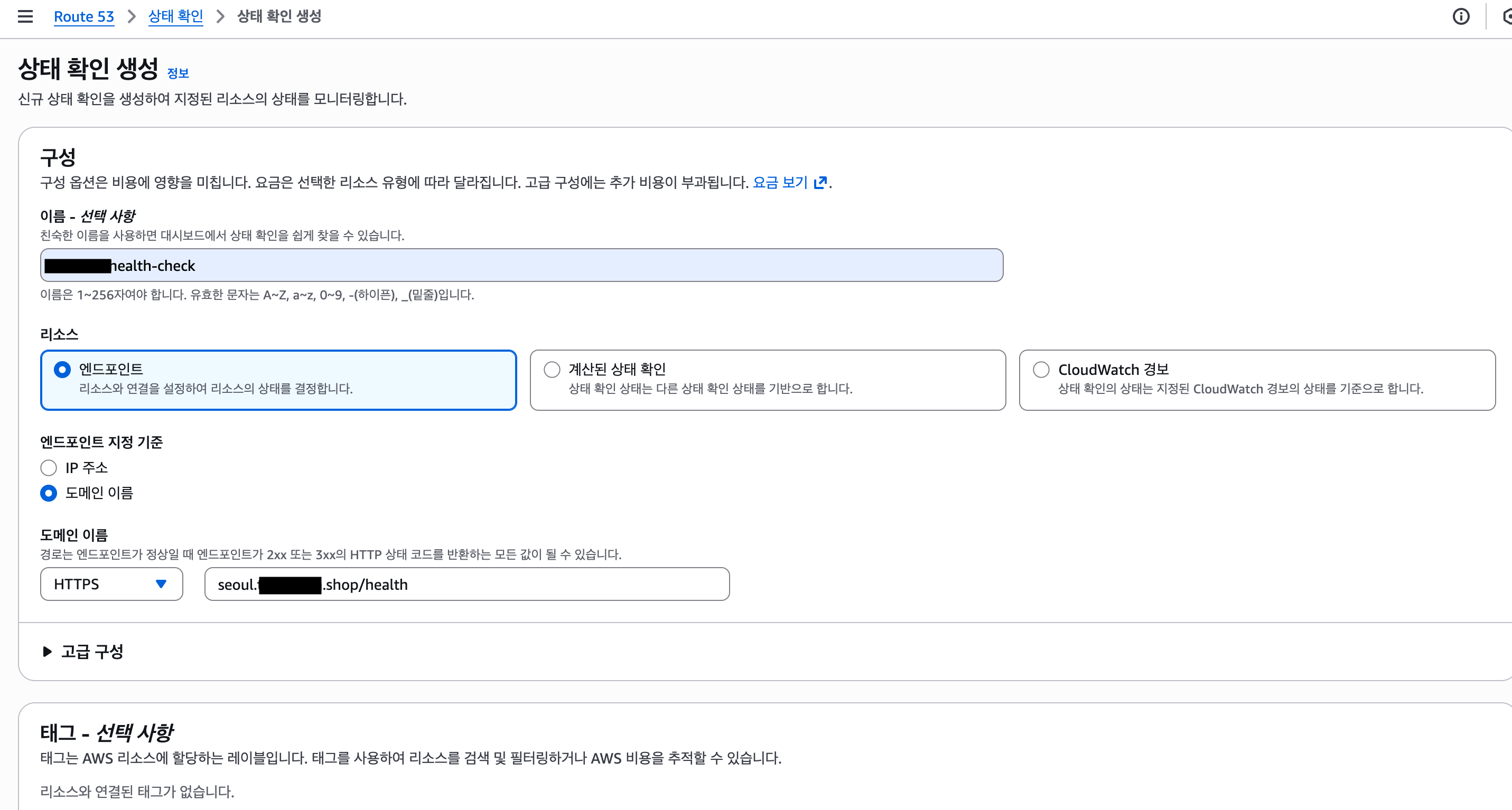Click the disclosure triangle next to 고급 구성
This screenshot has width=1512, height=810.
click(x=47, y=651)
